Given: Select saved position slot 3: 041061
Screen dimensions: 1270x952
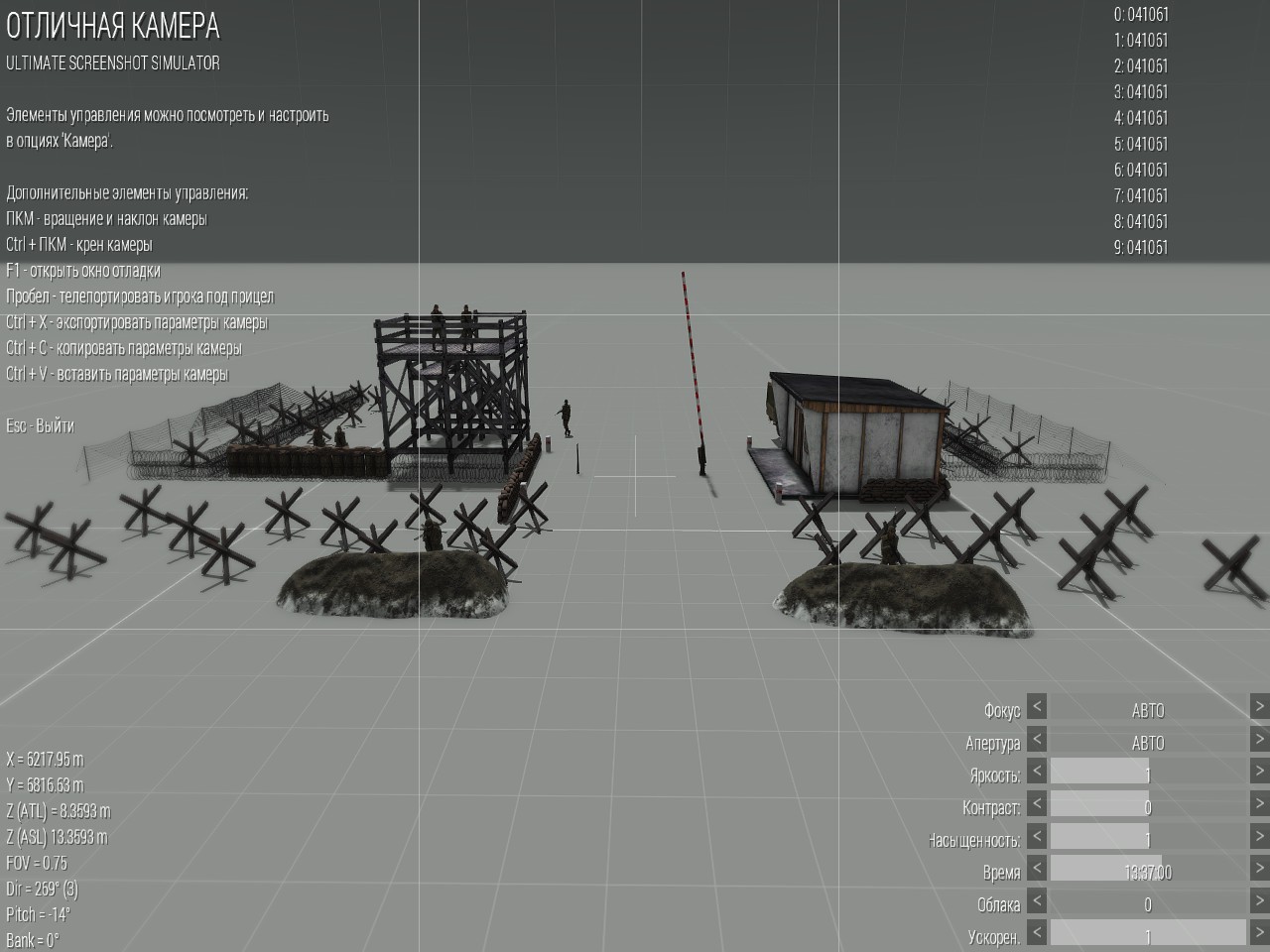Looking at the screenshot, I should (x=1140, y=91).
